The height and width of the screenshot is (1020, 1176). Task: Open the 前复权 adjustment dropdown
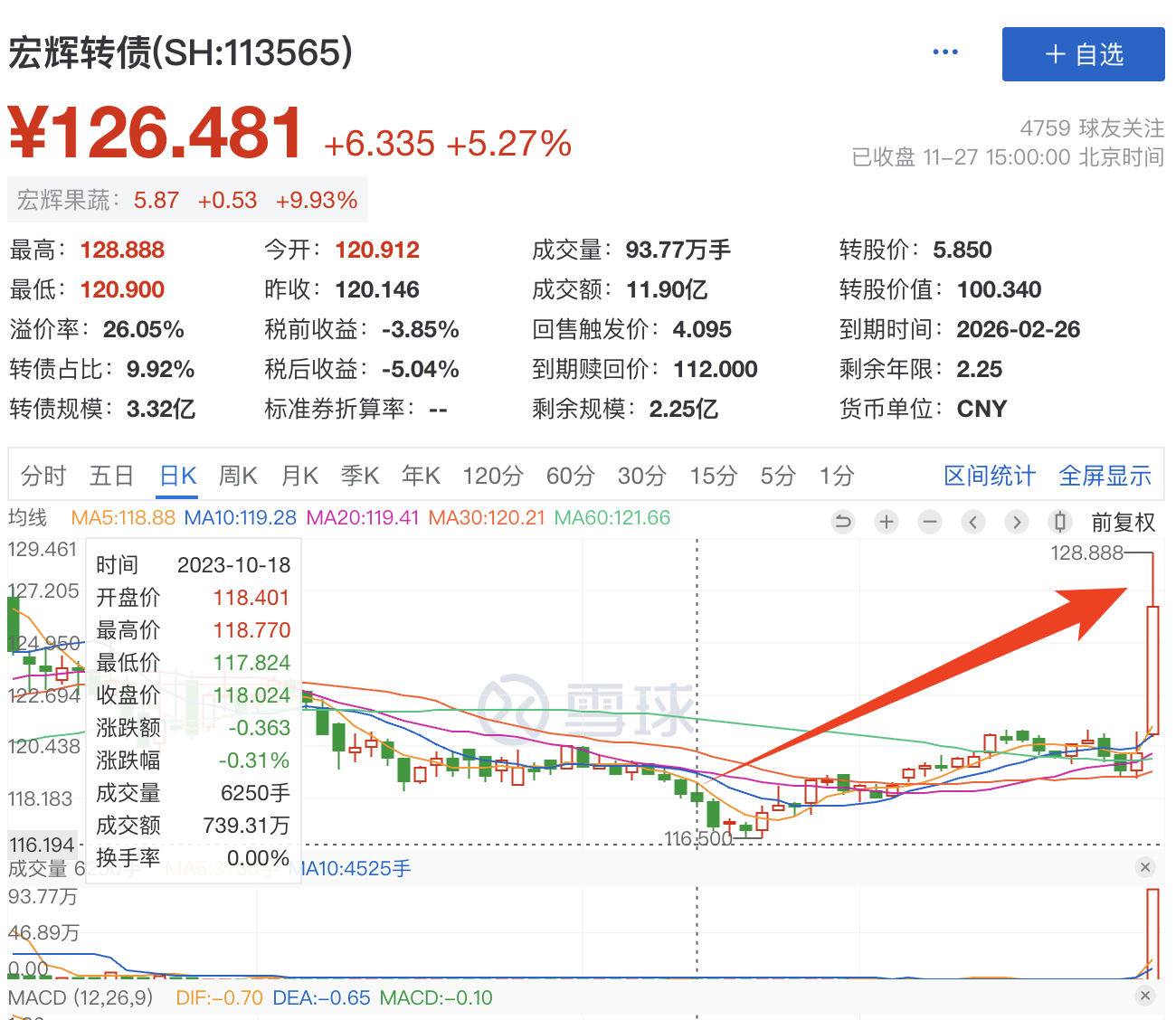point(1123,523)
